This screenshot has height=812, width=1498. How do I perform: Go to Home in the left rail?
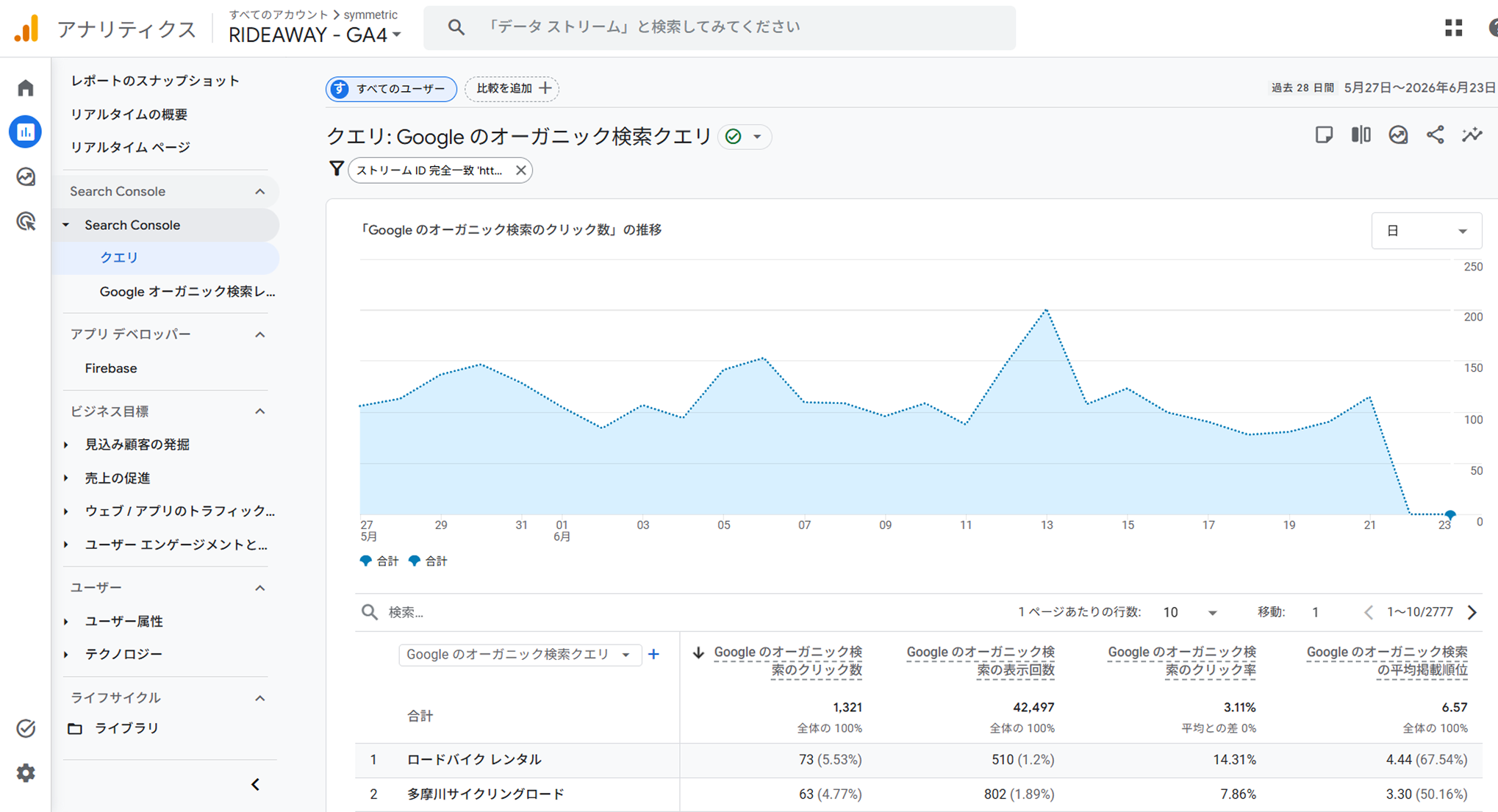coord(26,88)
